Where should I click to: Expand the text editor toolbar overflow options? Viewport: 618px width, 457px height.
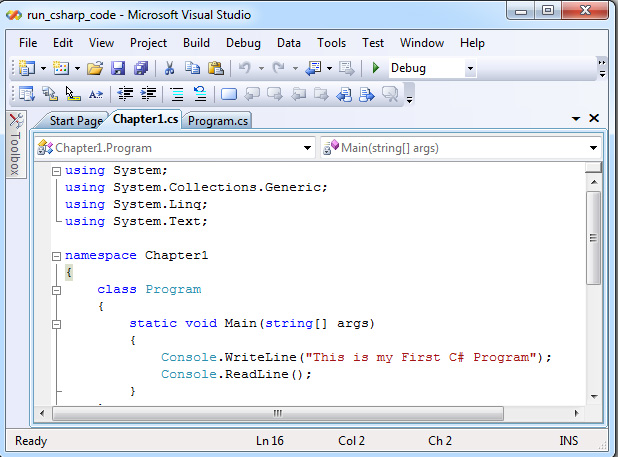[410, 95]
